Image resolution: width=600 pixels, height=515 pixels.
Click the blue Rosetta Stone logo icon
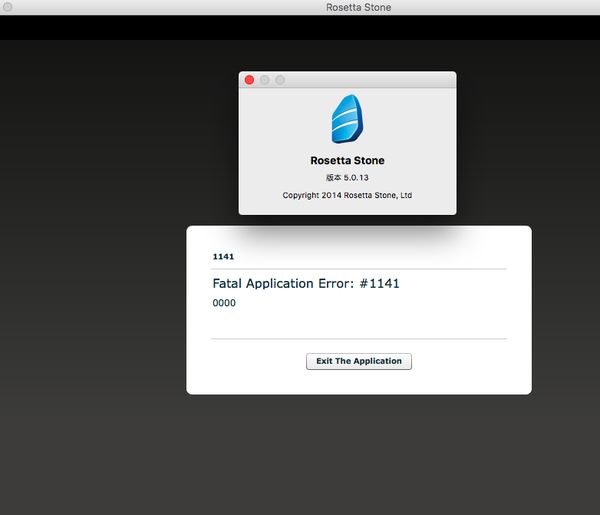click(x=347, y=119)
